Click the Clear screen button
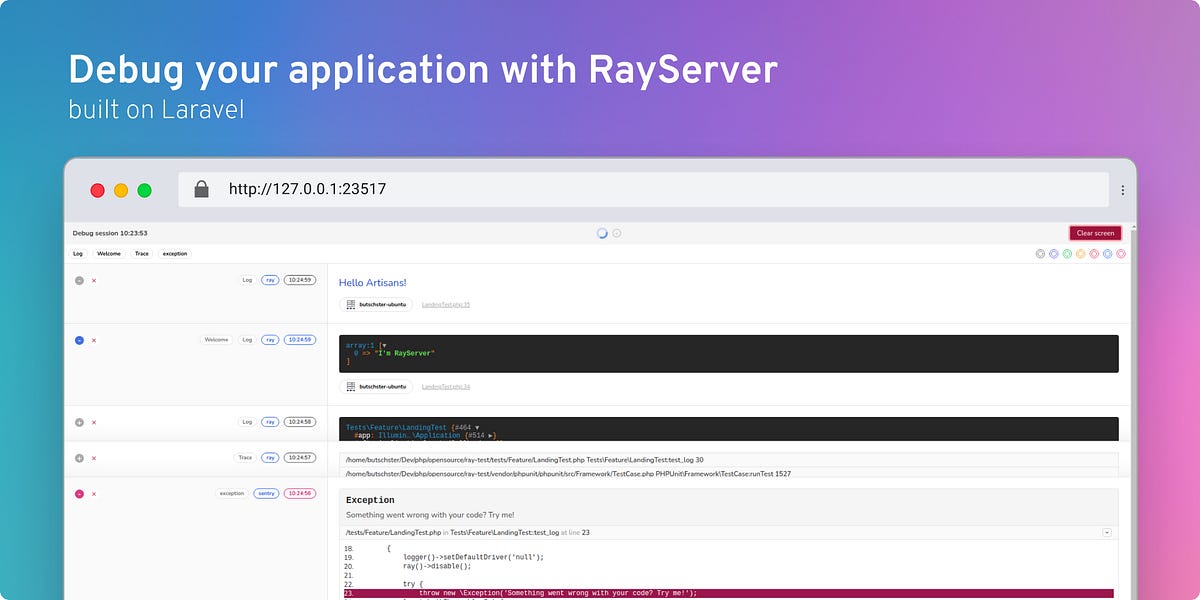The image size is (1200, 600). point(1095,233)
